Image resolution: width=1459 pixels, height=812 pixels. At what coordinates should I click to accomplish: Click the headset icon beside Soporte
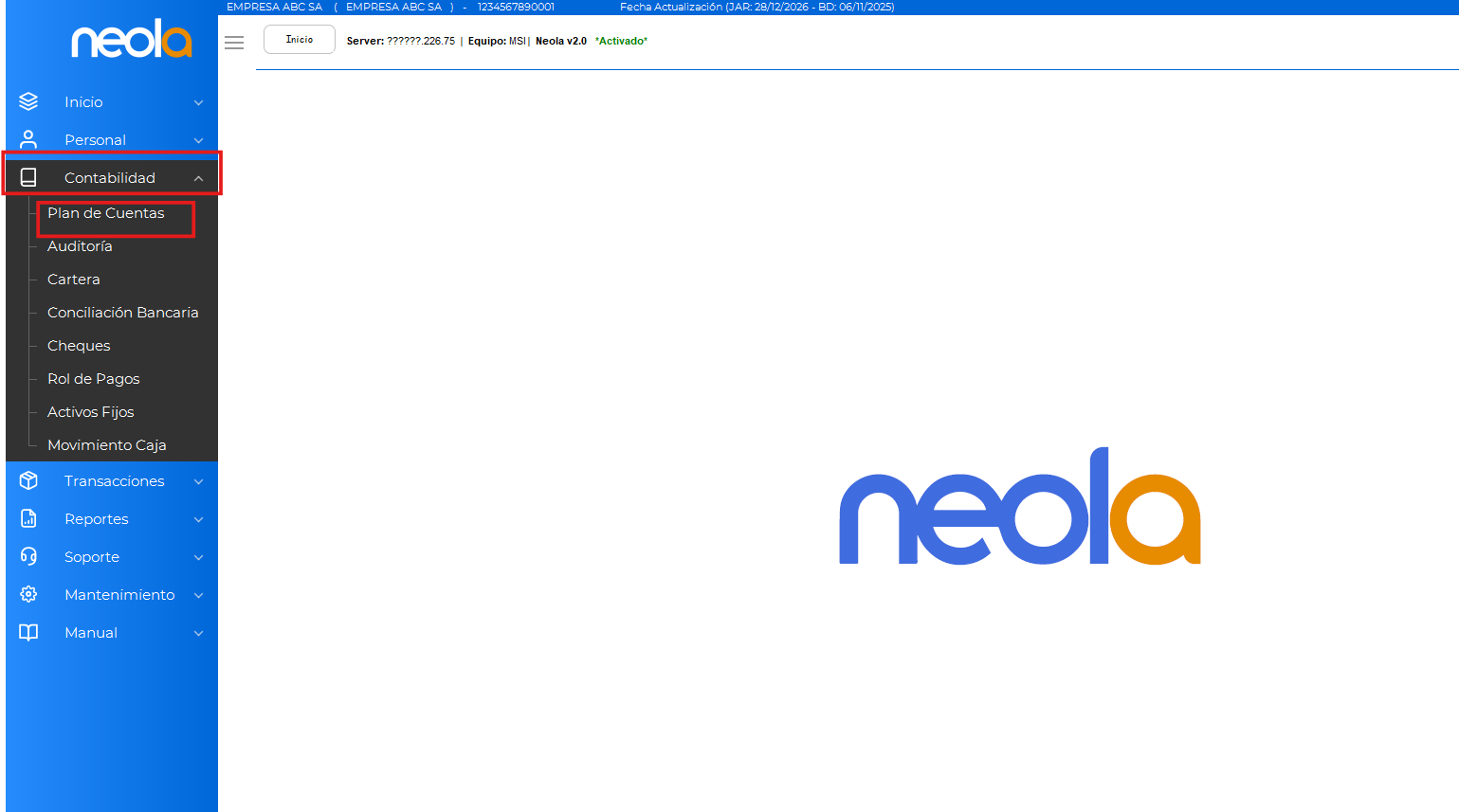click(28, 556)
